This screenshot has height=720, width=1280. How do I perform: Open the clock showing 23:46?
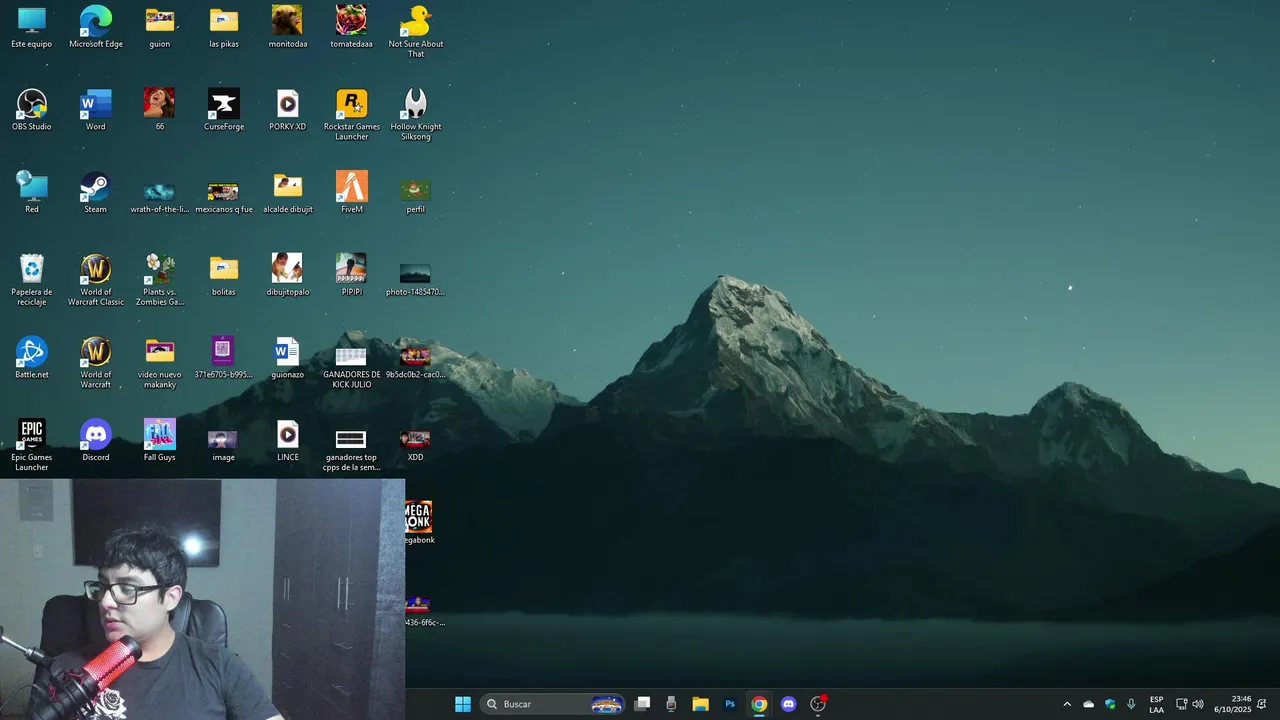pyautogui.click(x=1232, y=704)
